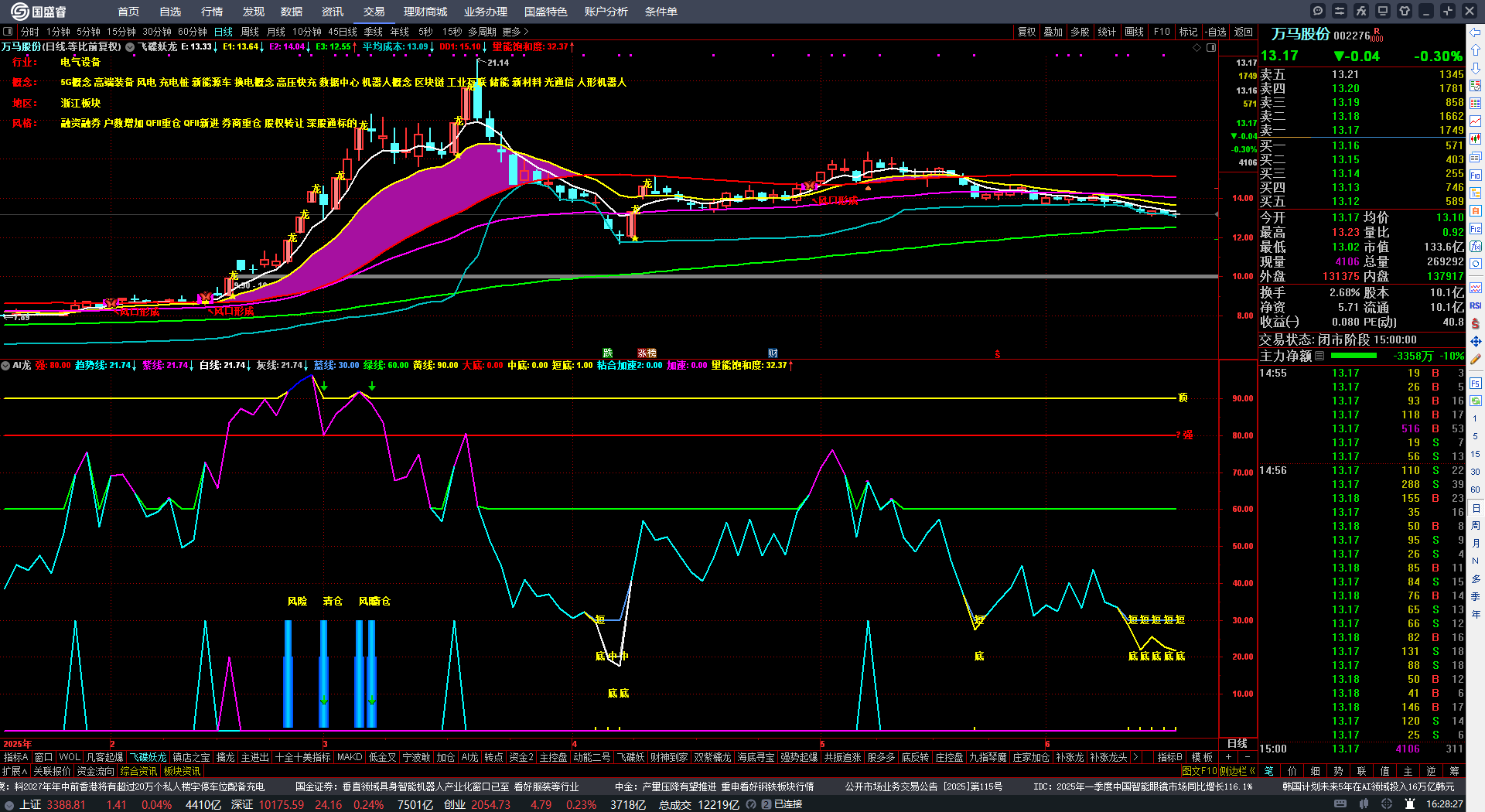Click the blue back arrow in right sidebar
1485x812 pixels.
tap(1476, 32)
